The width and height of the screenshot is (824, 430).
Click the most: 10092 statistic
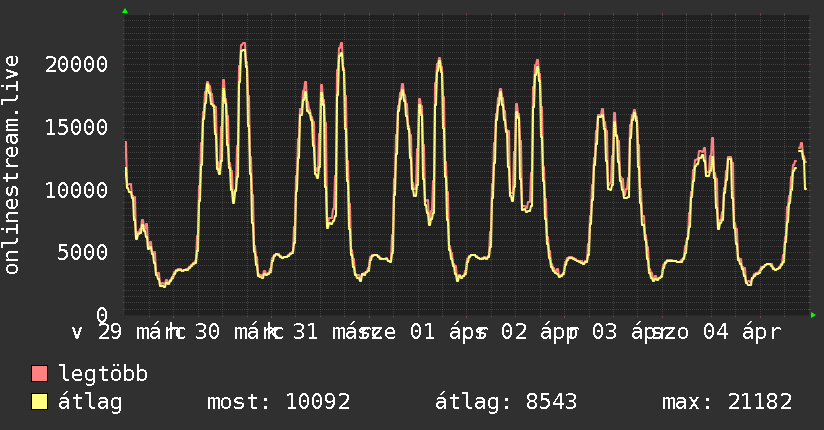pos(278,402)
